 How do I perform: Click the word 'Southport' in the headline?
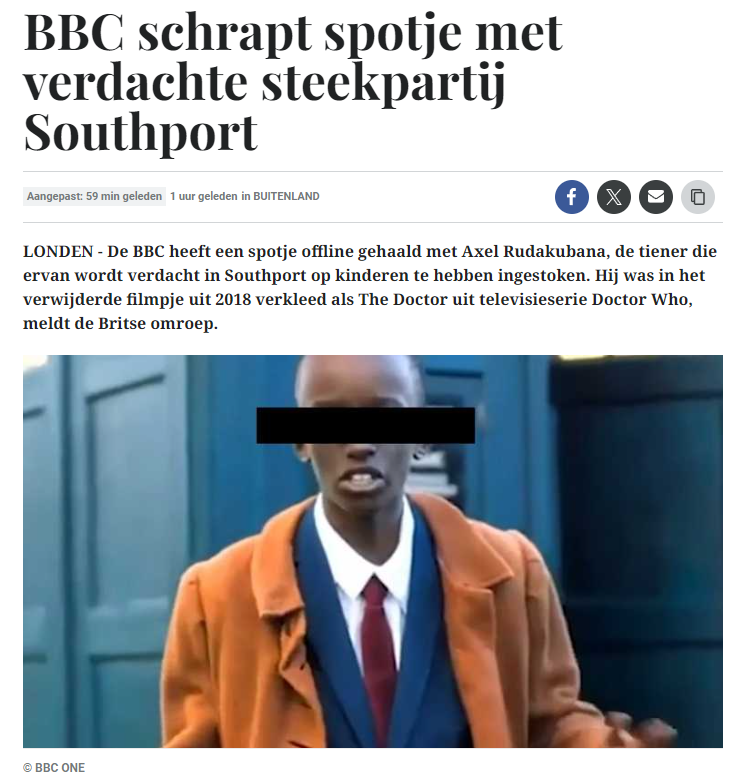point(141,132)
